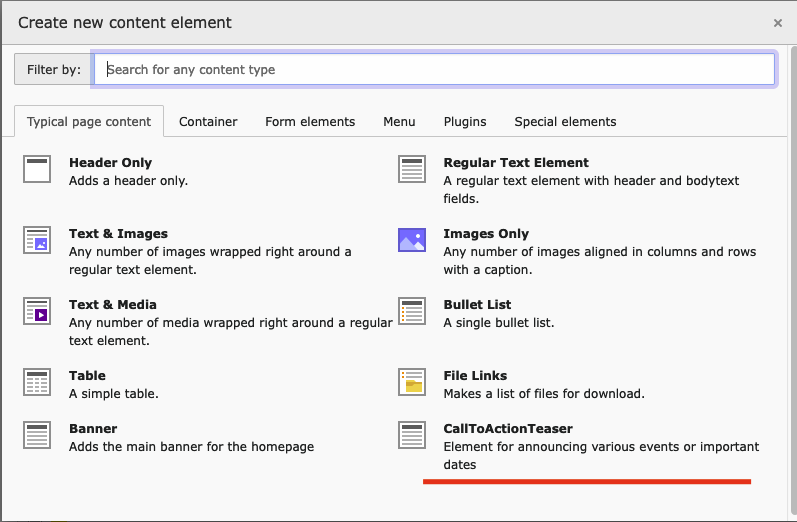This screenshot has height=522, width=797.
Task: Select the Text & Images icon
Action: [37, 240]
